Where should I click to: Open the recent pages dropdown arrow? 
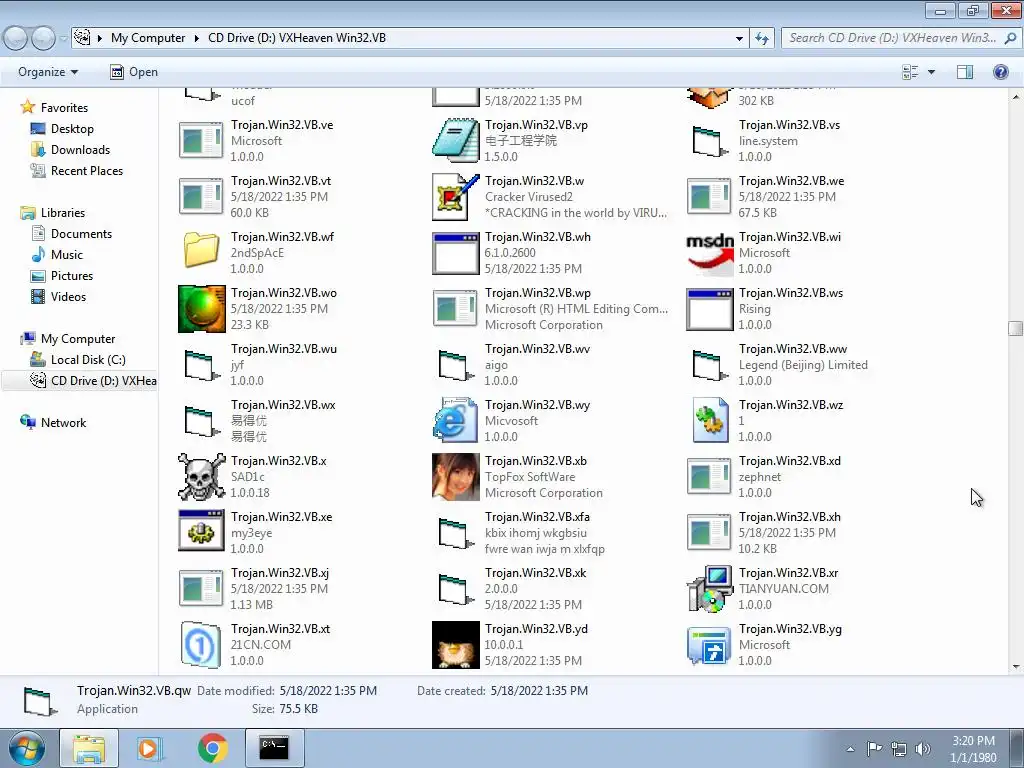63,39
